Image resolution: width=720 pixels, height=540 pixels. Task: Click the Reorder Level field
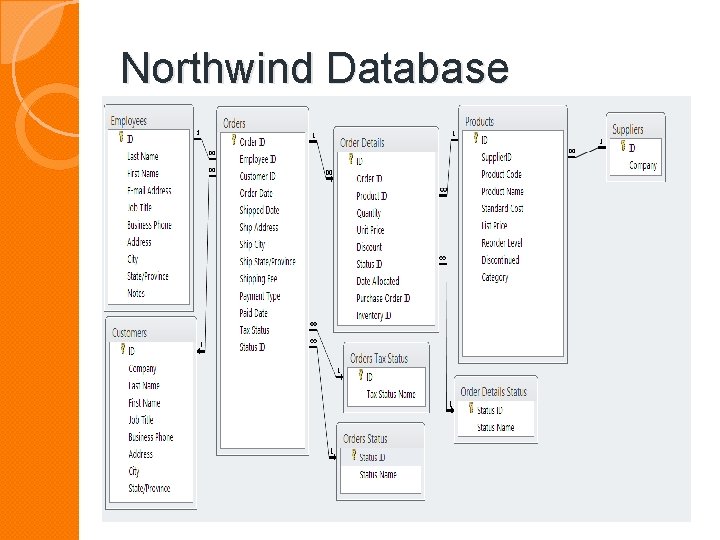coord(501,243)
